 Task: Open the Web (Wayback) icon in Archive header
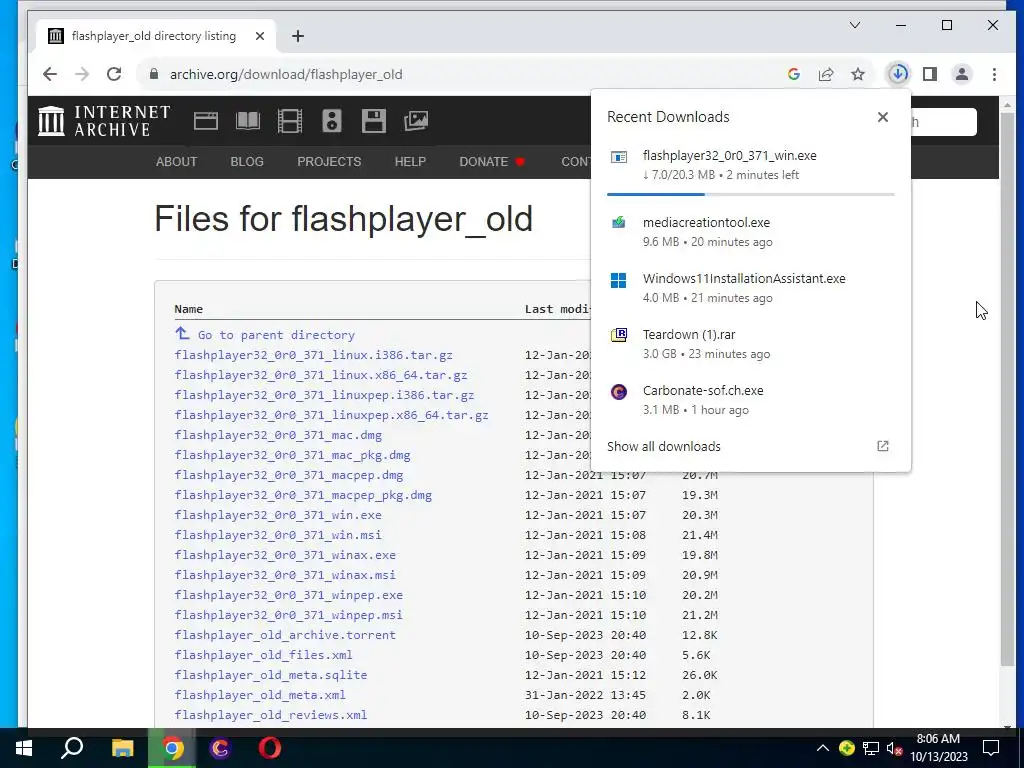point(206,121)
